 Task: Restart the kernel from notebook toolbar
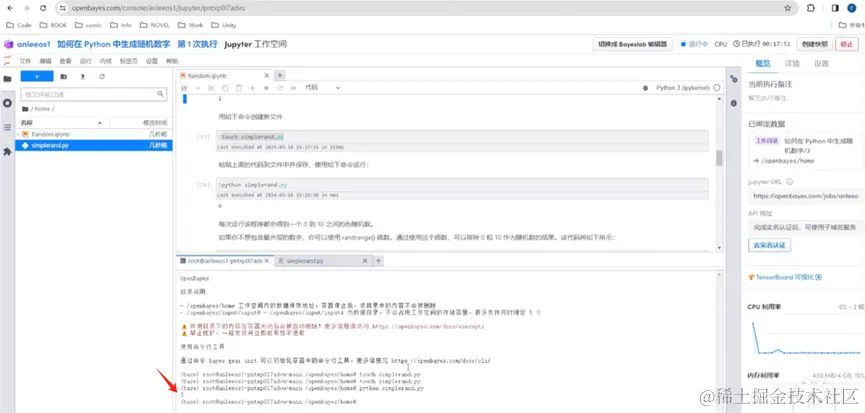(x=280, y=88)
